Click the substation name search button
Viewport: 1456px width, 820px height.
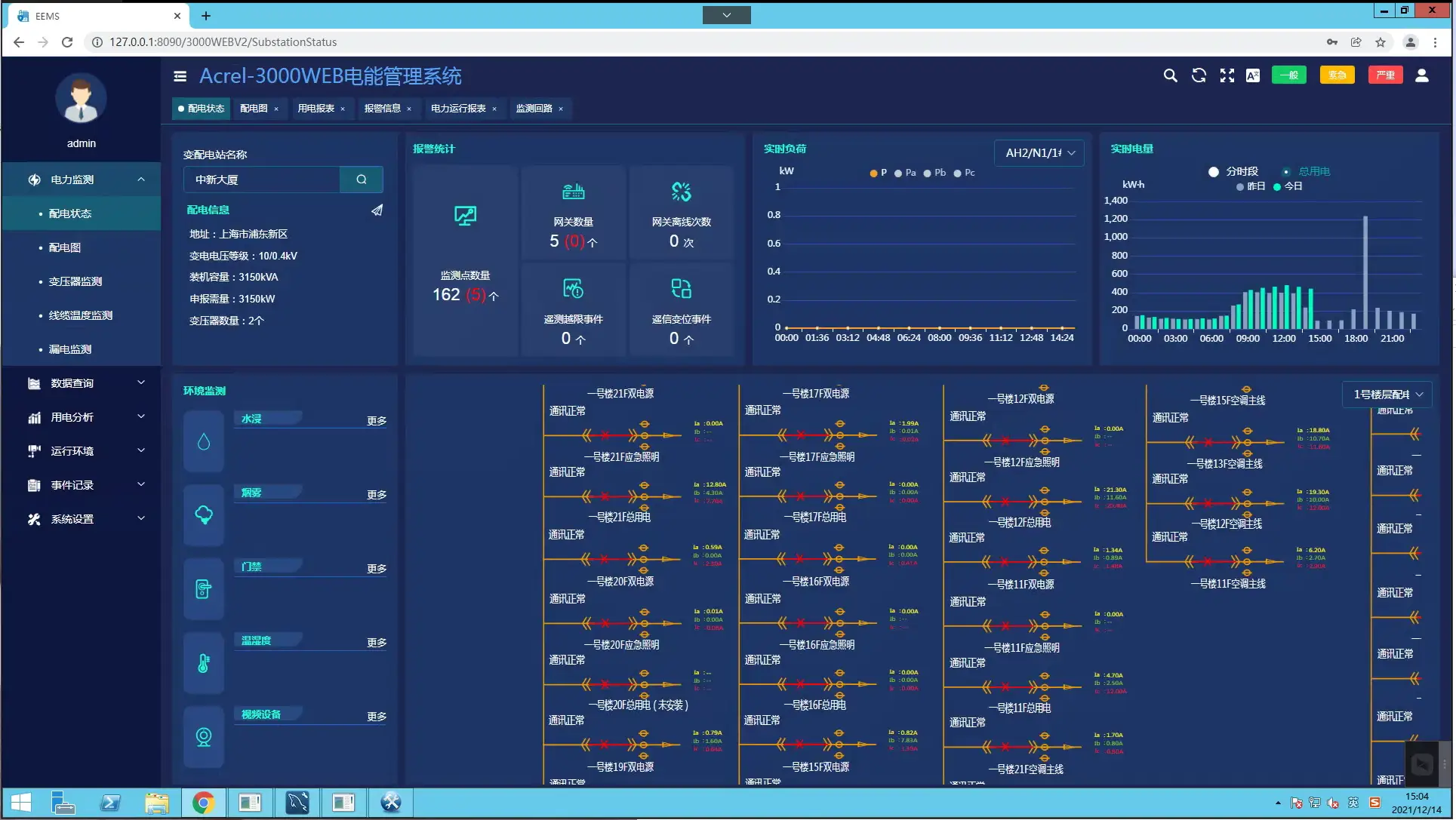click(362, 180)
